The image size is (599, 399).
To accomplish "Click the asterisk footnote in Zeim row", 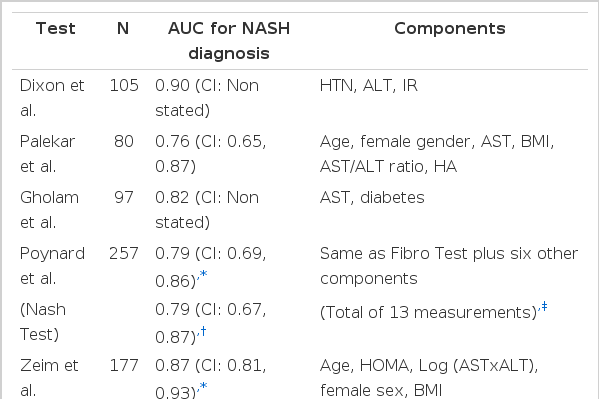I will click(202, 386).
